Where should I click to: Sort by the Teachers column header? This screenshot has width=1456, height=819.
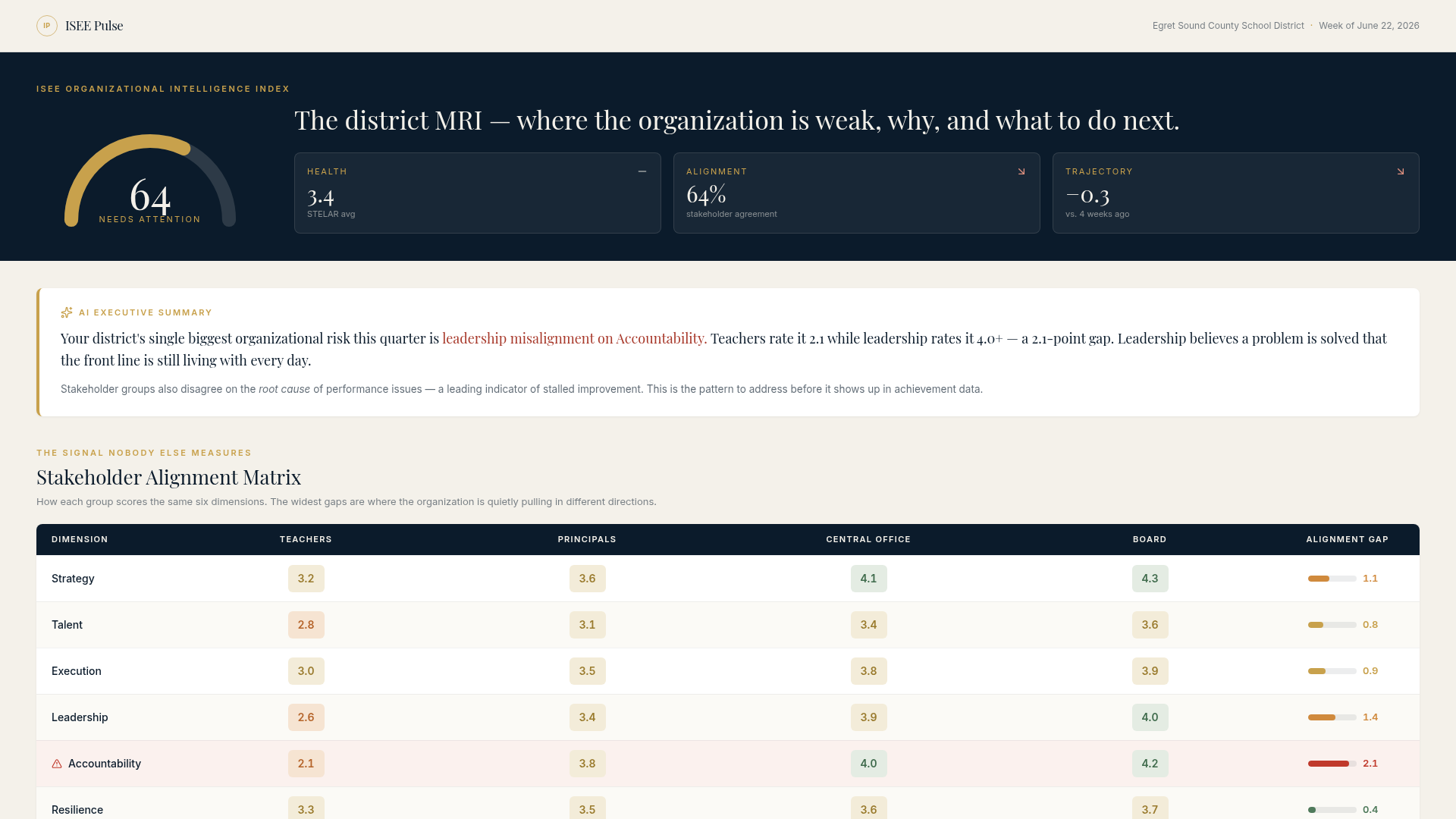click(306, 539)
